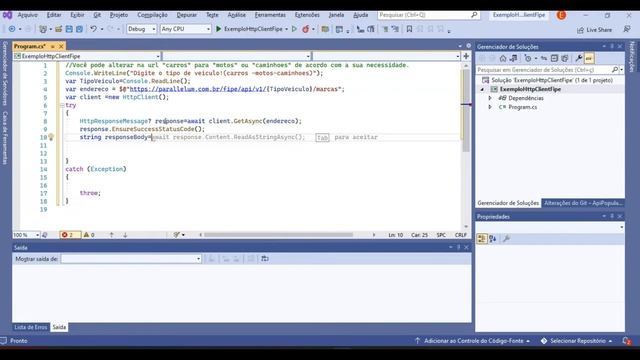Click Adicionar ao Controle do Código-Fonte
640x360 pixels.
473,341
